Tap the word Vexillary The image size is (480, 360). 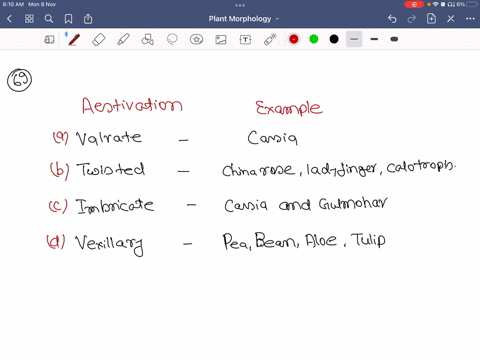[x=109, y=244]
